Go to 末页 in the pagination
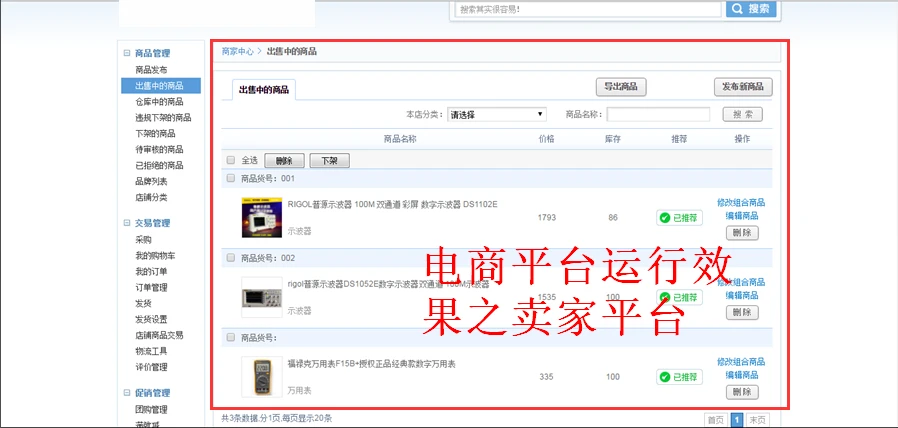 tap(759, 420)
